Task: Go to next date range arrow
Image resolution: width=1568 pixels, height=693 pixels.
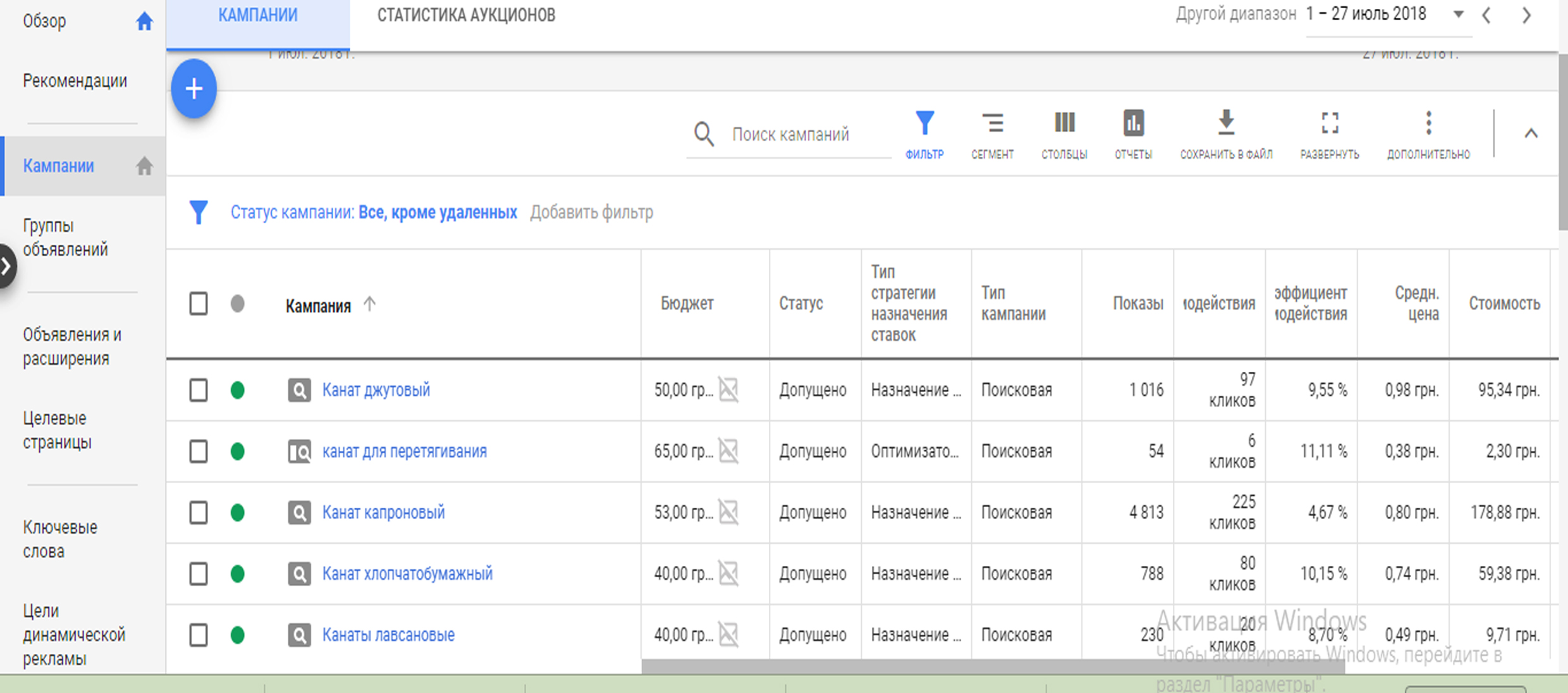Action: [x=1526, y=15]
